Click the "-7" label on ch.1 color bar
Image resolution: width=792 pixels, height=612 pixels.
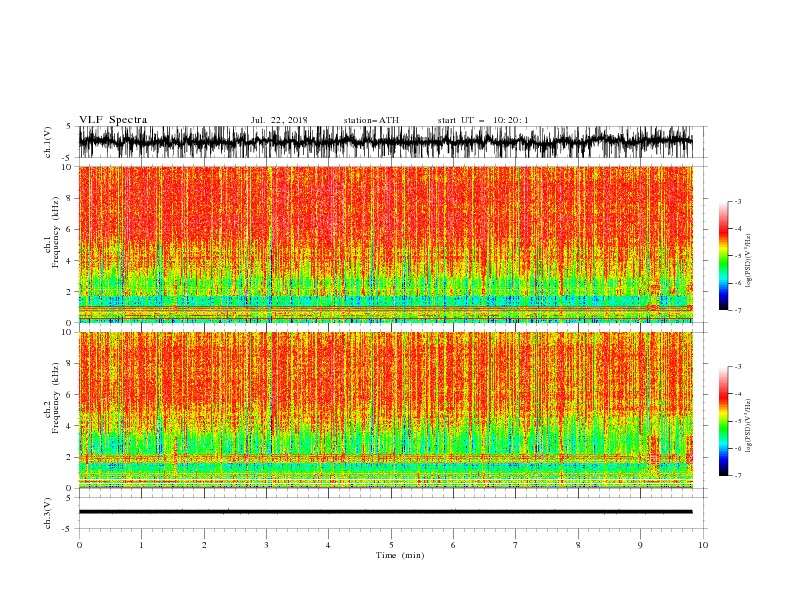pos(737,310)
